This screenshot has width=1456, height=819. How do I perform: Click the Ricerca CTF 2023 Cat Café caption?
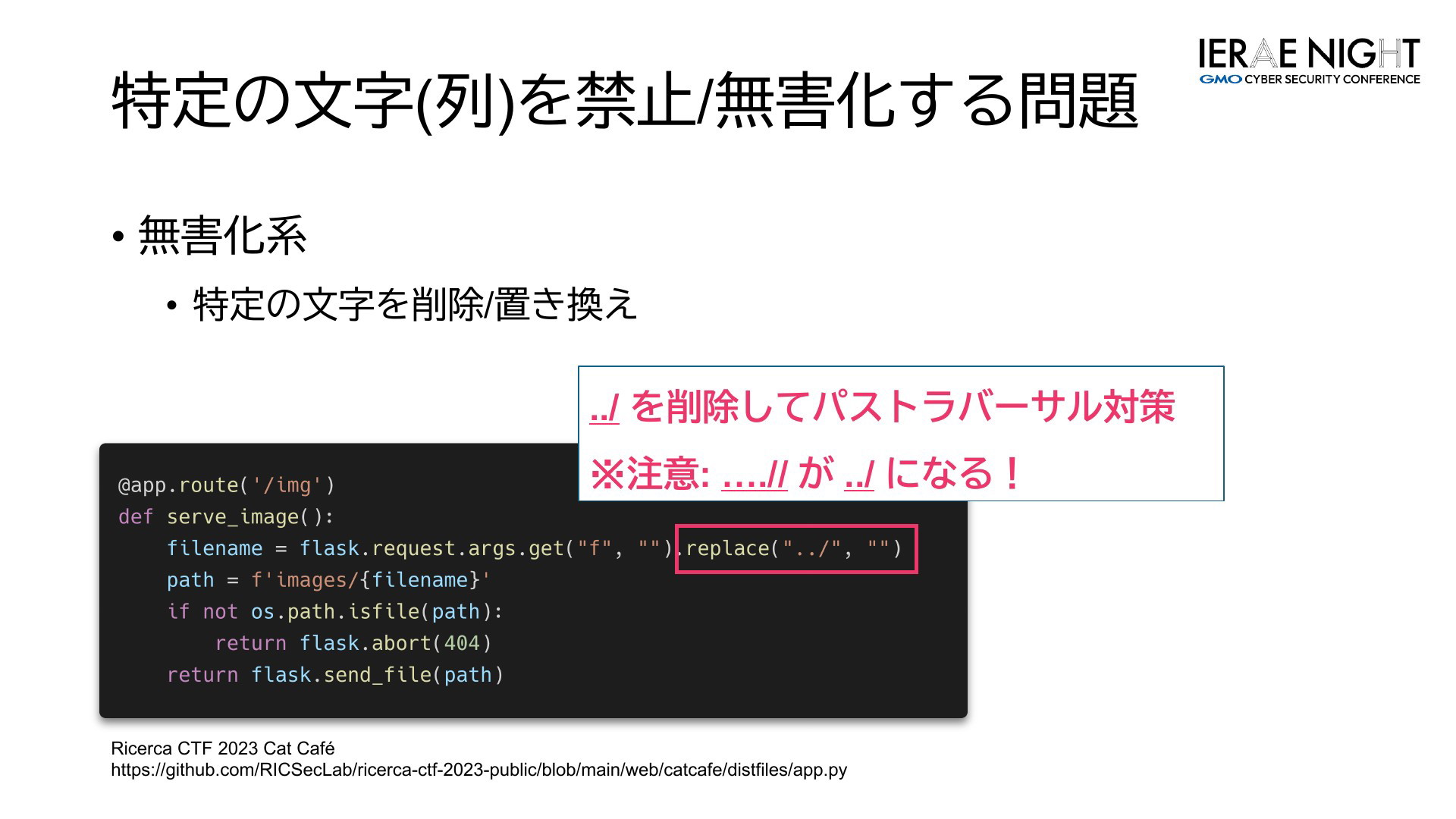pyautogui.click(x=222, y=748)
